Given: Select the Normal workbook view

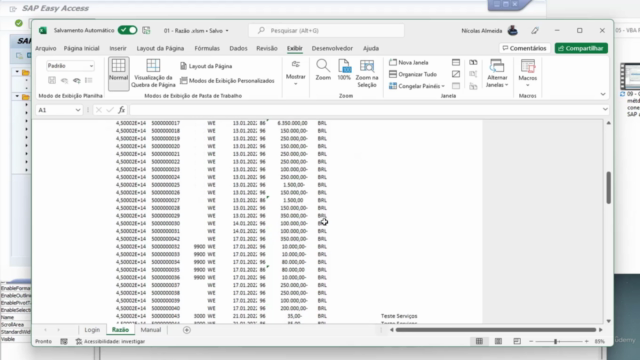Looking at the screenshot, I should (118, 73).
